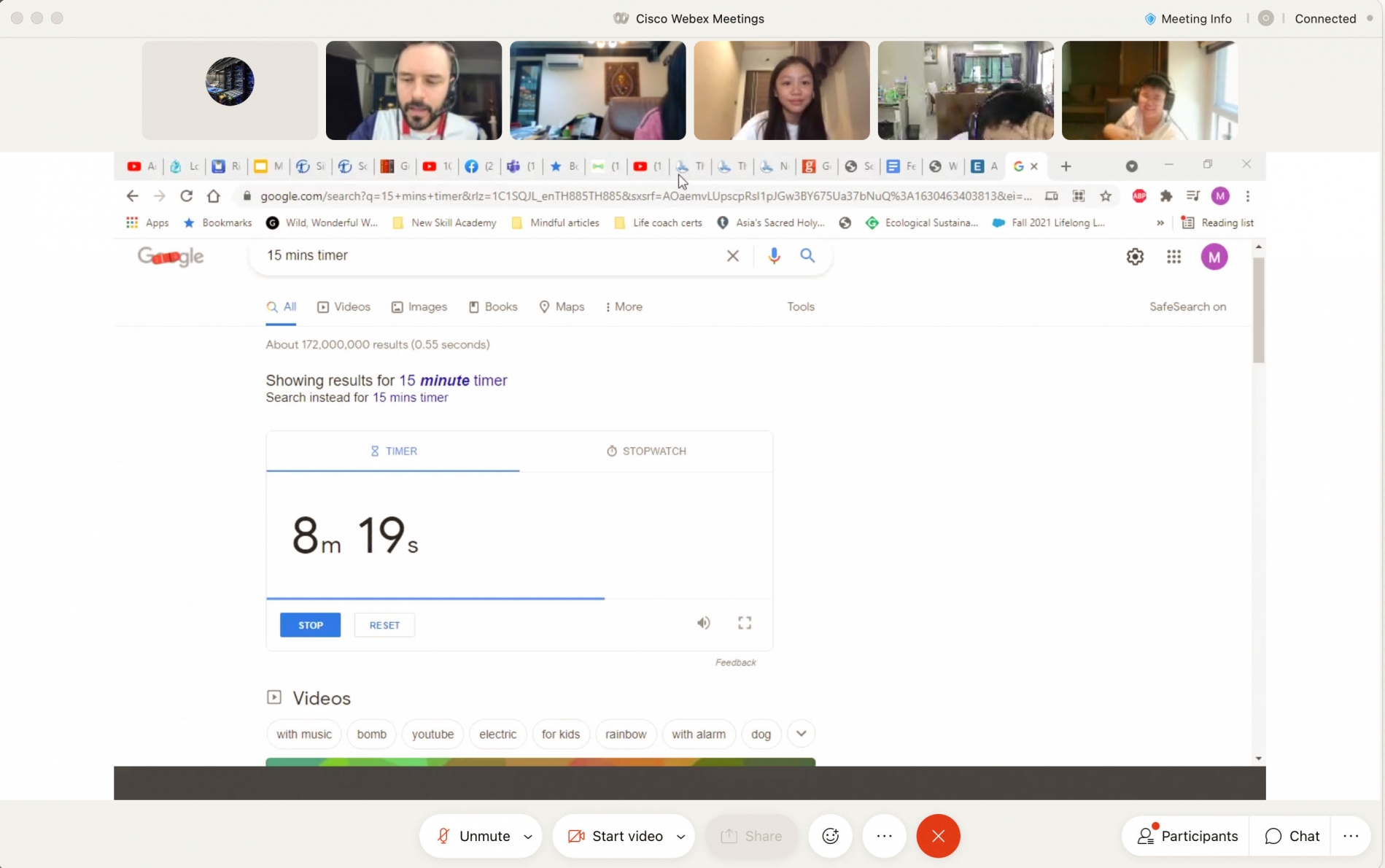This screenshot has width=1385, height=868.
Task: Click the red leave meeting button
Action: point(938,836)
